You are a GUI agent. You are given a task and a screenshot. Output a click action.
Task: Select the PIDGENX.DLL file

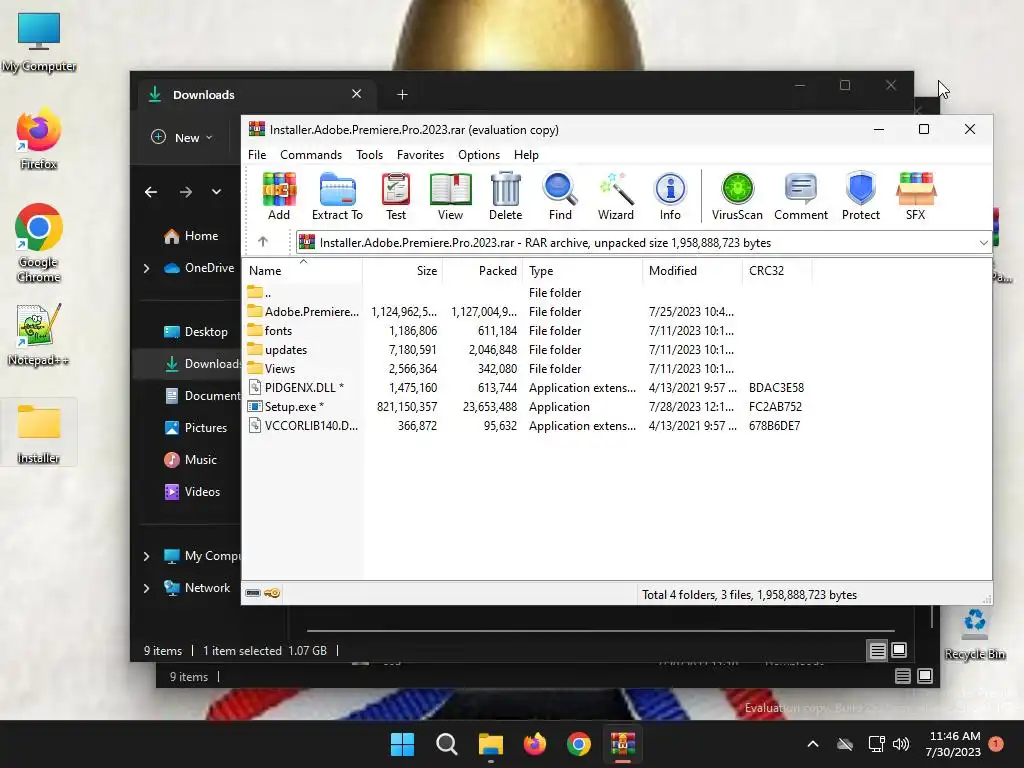tap(526, 387)
